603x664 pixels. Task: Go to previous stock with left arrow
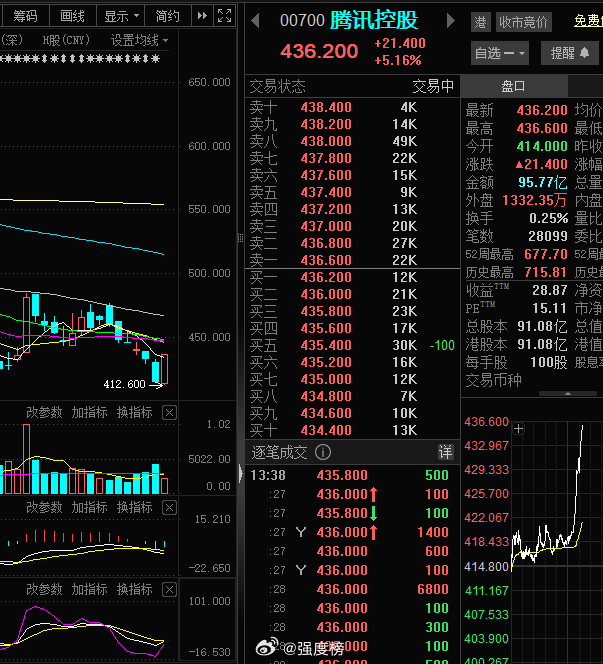[x=255, y=20]
